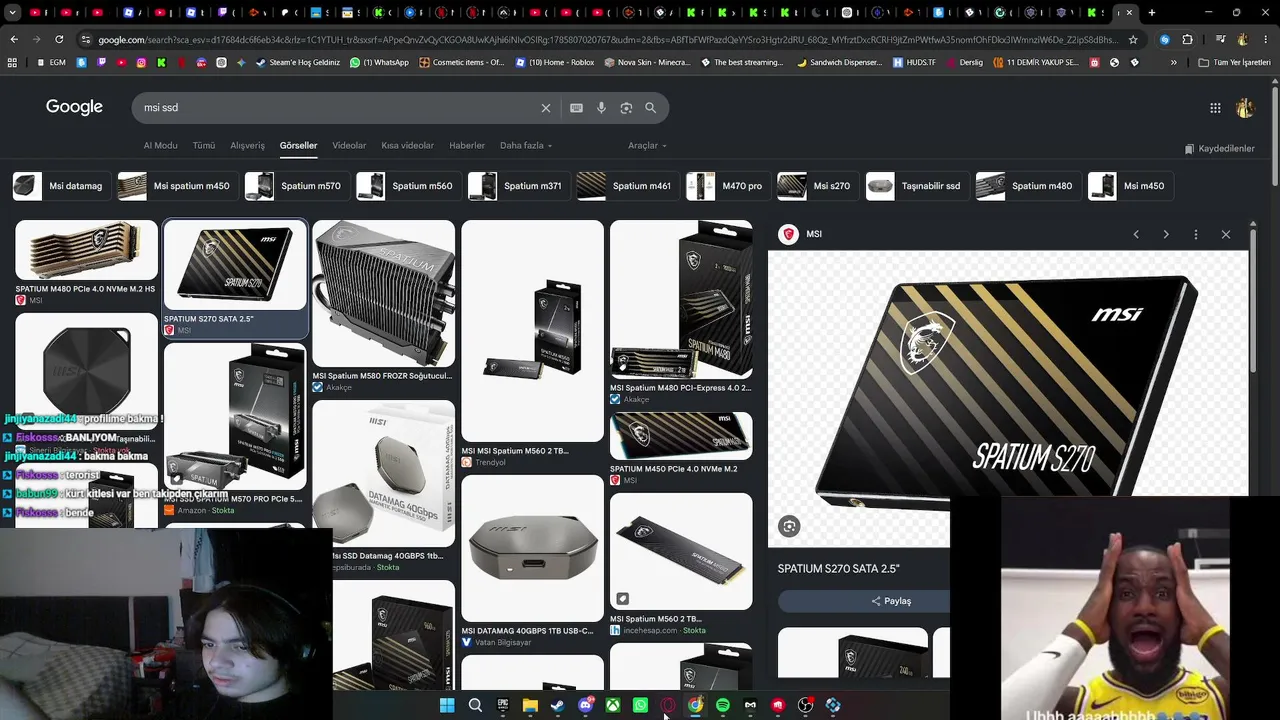This screenshot has width=1280, height=720.
Task: Select the "Görseller" tab
Action: 298,146
